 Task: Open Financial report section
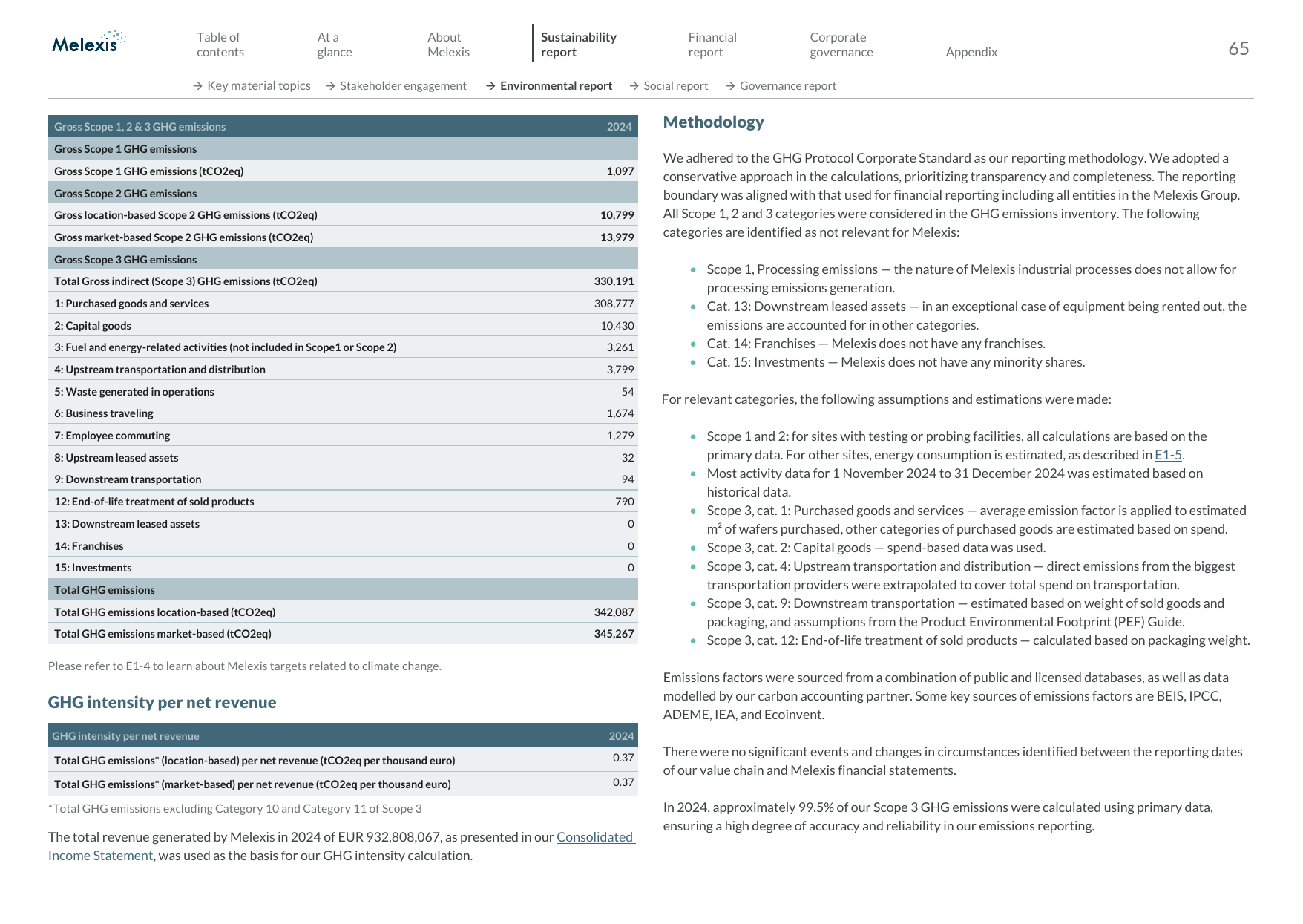(x=712, y=45)
